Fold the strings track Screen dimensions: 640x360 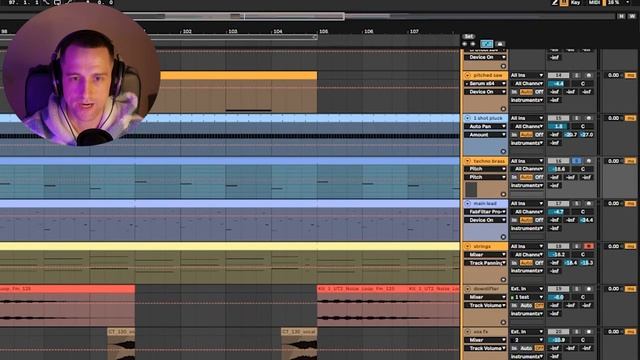(x=467, y=247)
